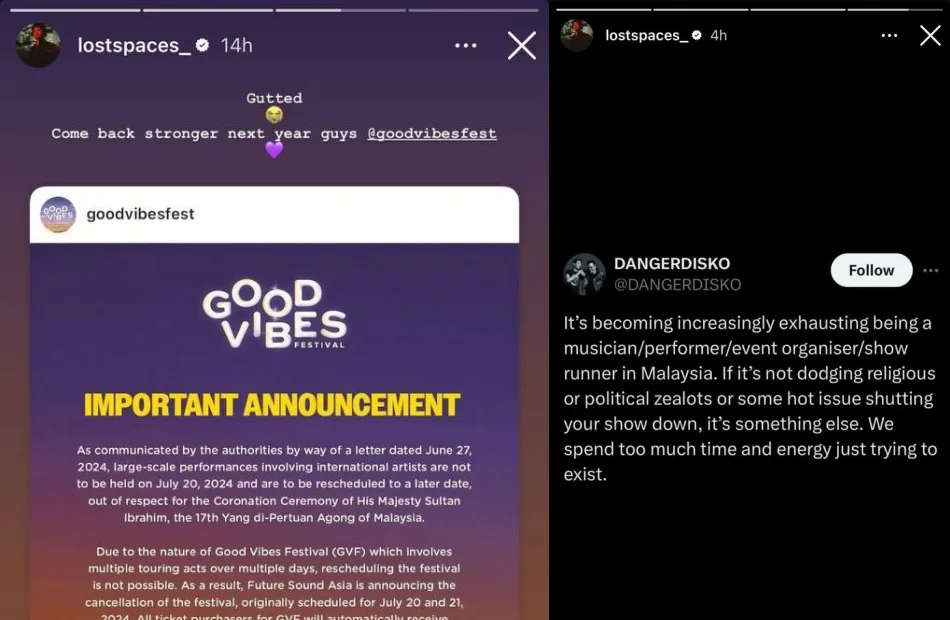Open more options next to Follow button
This screenshot has height=620, width=950.
point(931,270)
